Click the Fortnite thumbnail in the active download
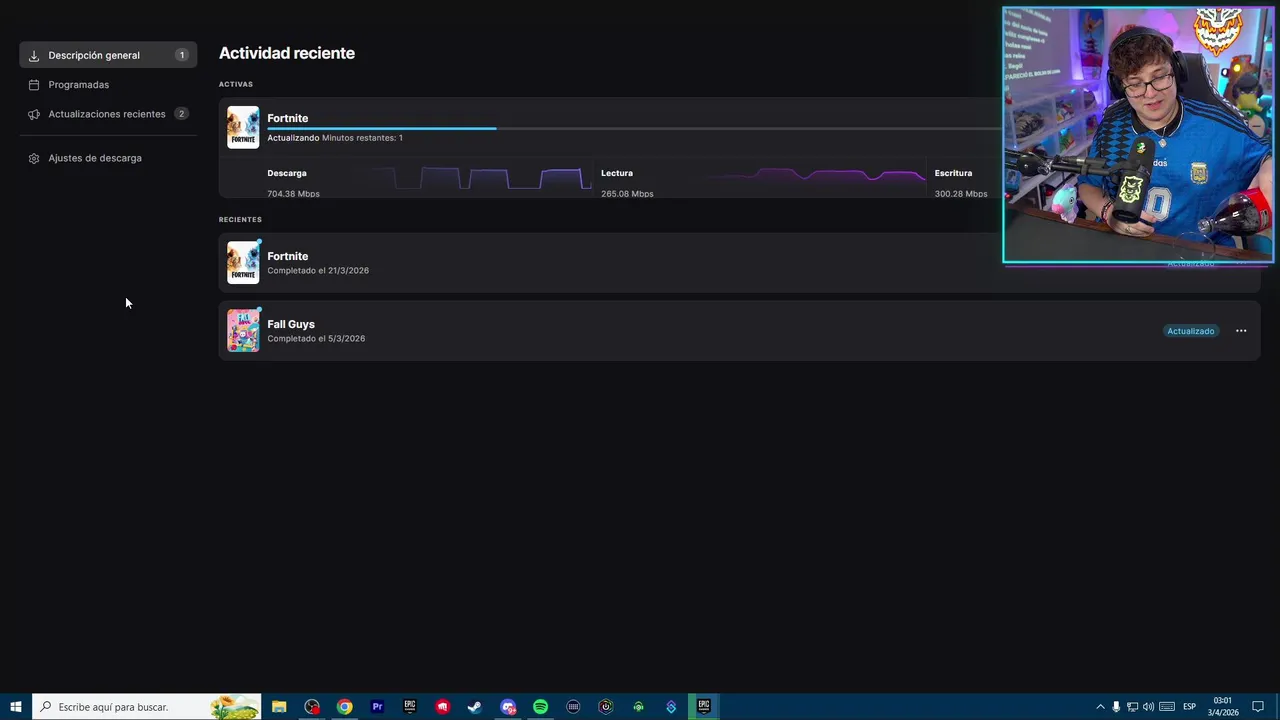This screenshot has width=1280, height=720. (243, 127)
